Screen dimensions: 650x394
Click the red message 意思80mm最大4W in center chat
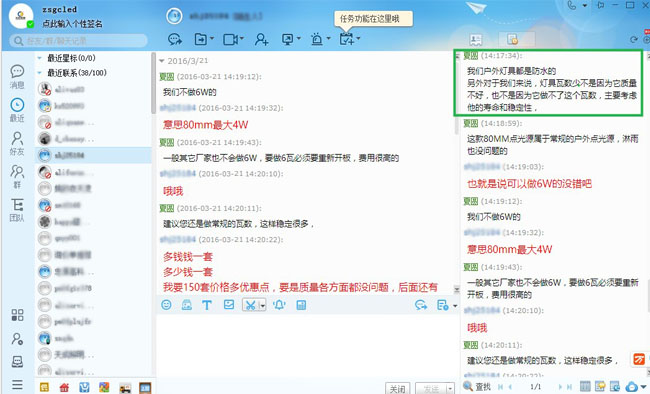(206, 124)
